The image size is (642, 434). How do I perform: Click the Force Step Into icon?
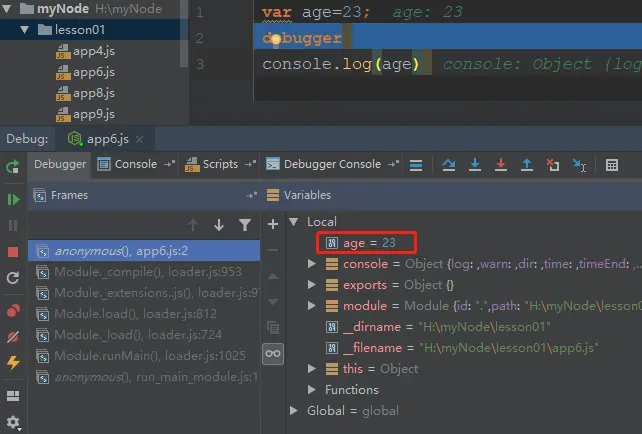click(501, 165)
